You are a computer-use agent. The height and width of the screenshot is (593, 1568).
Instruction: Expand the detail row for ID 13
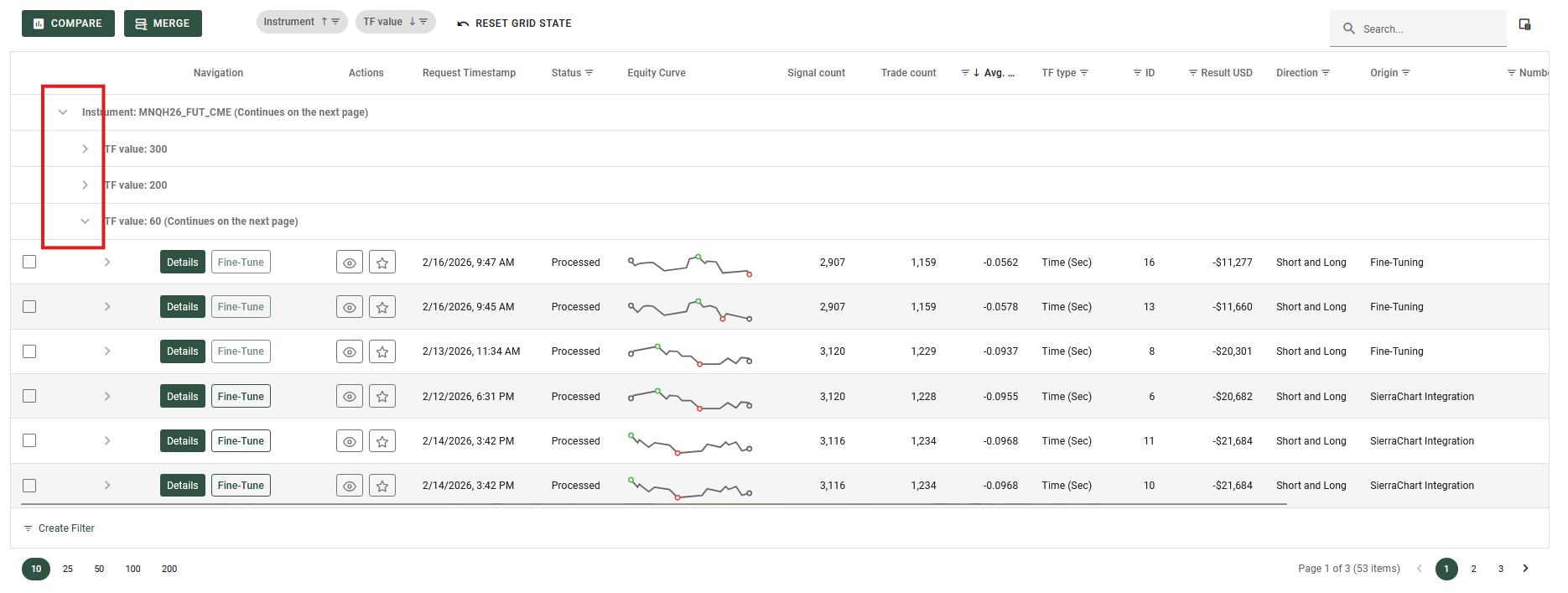[x=107, y=307]
